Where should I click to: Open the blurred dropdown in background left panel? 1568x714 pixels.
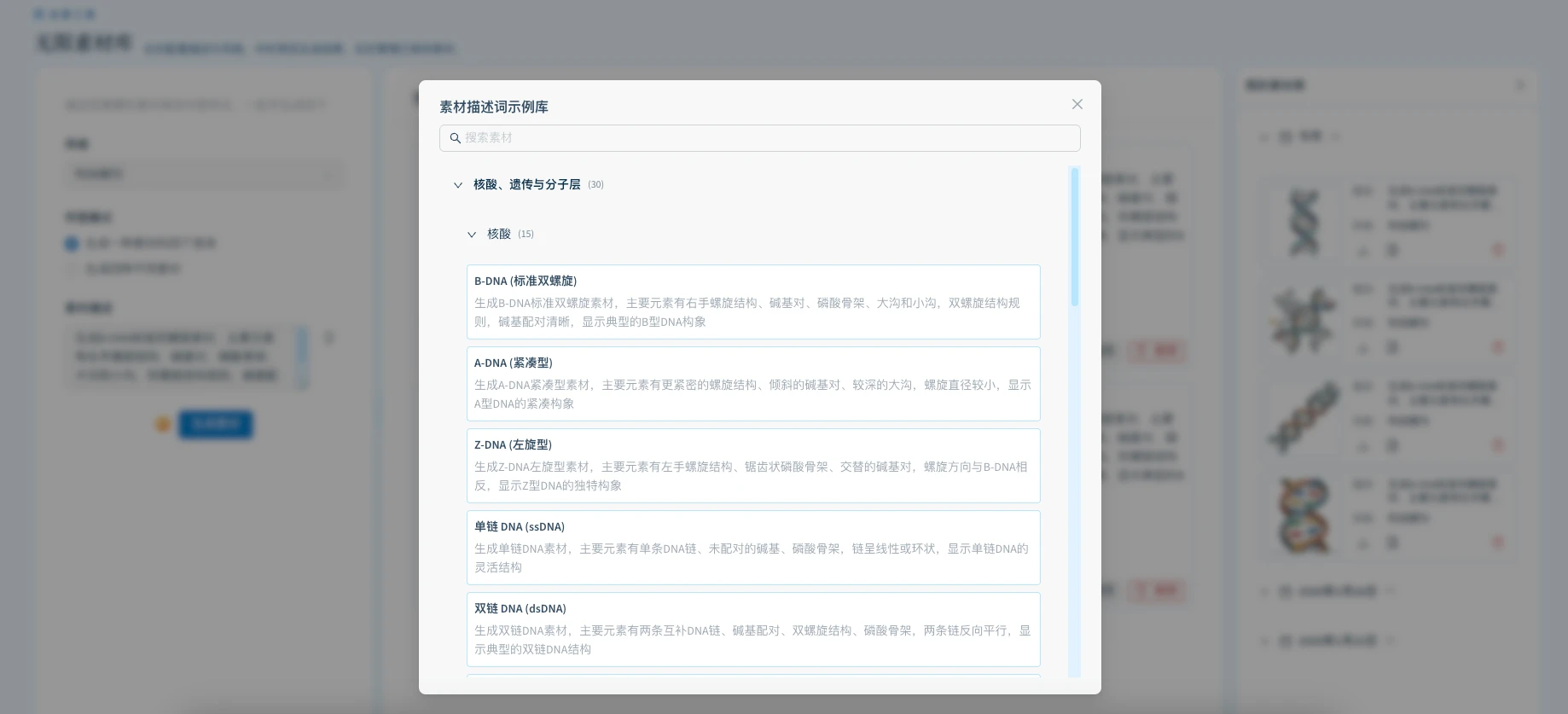tap(205, 174)
